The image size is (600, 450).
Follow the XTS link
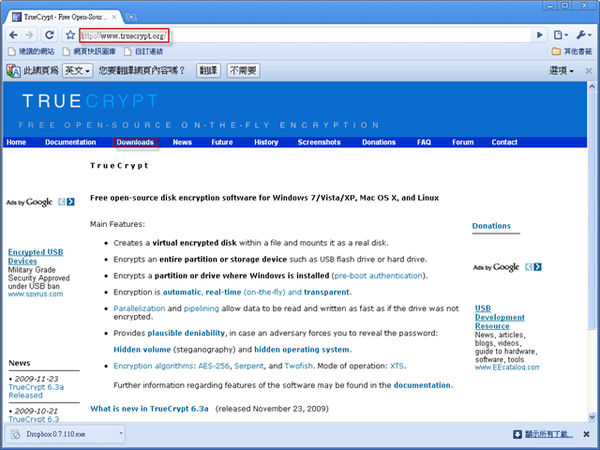coord(396,366)
